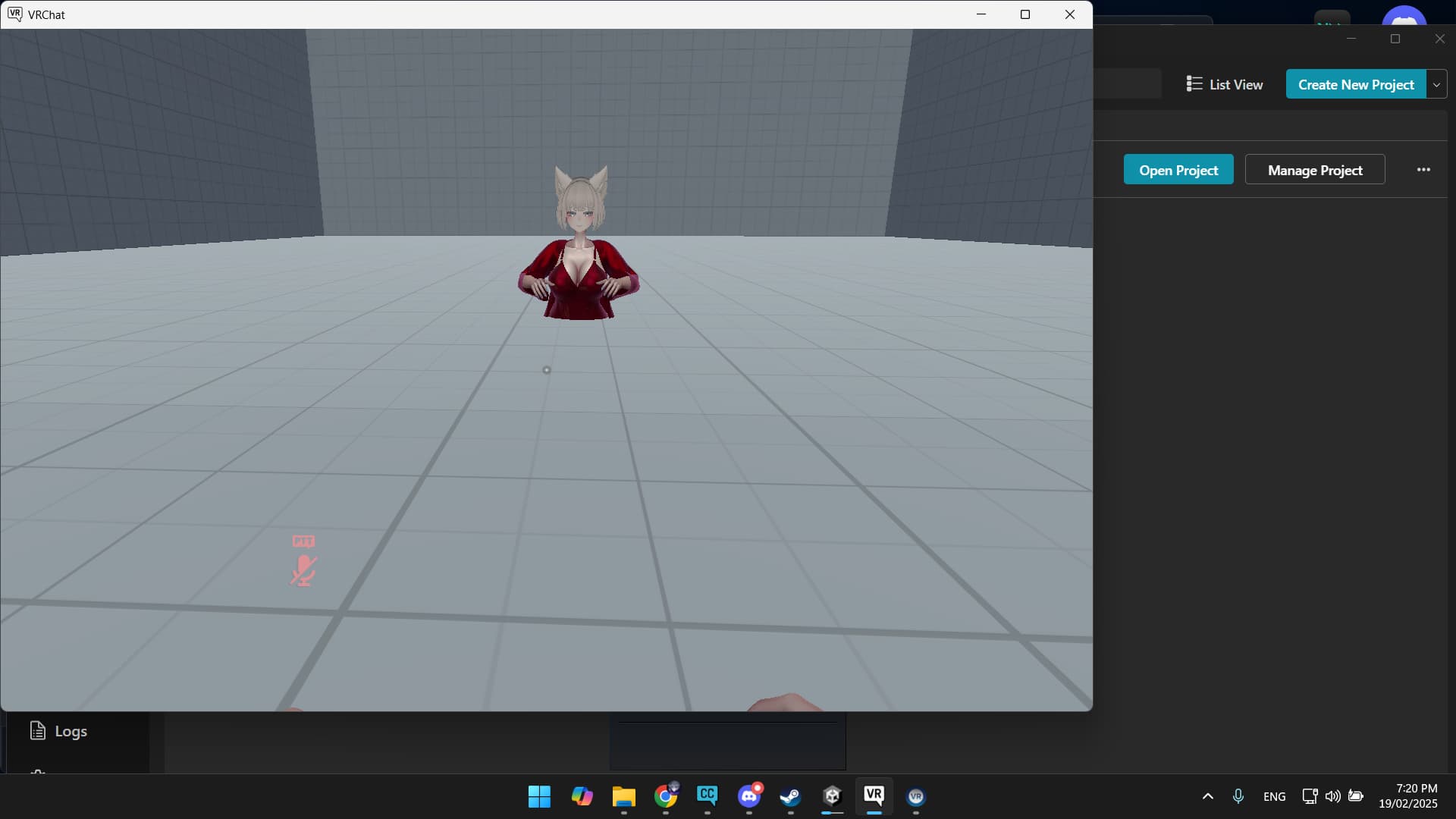Switch to List View layout
Viewport: 1456px width, 819px height.
click(1225, 84)
